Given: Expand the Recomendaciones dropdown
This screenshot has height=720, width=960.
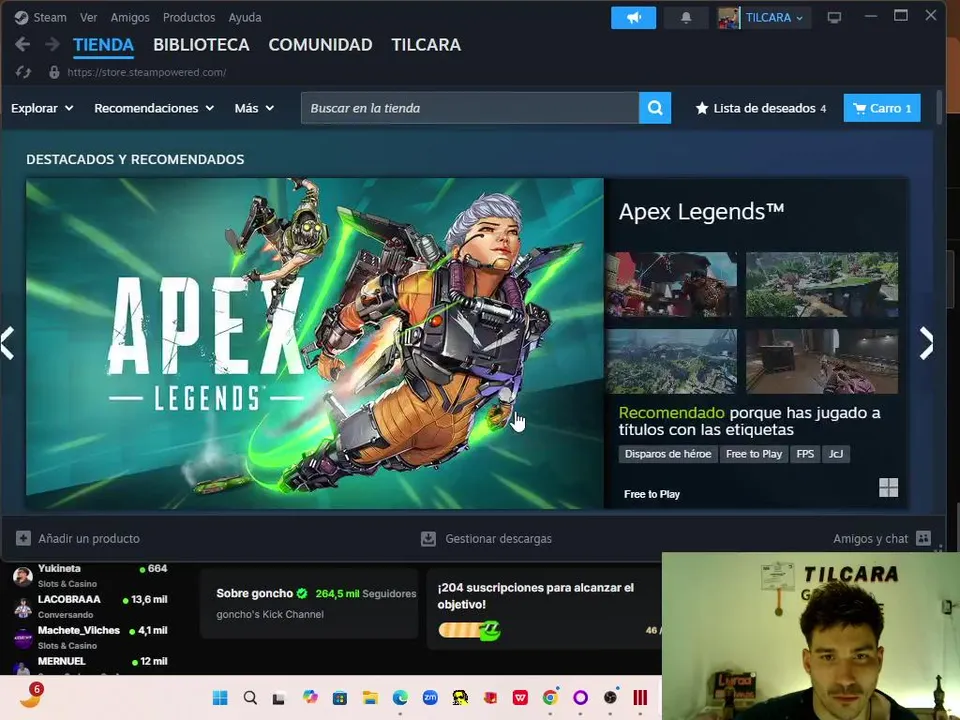Looking at the screenshot, I should 154,108.
